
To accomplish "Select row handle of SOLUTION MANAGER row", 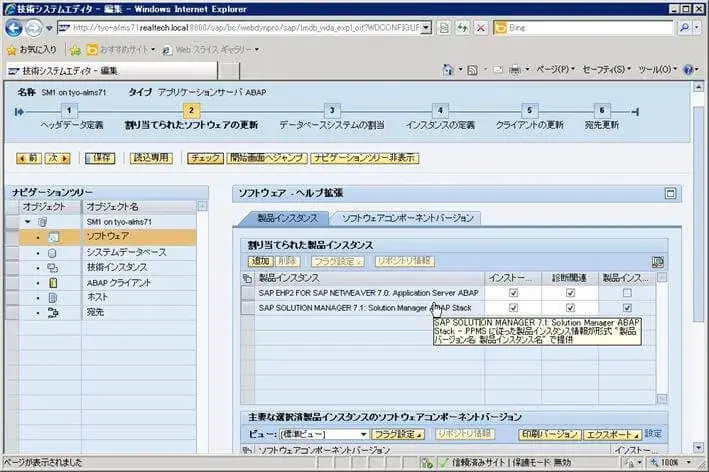I will [248, 308].
